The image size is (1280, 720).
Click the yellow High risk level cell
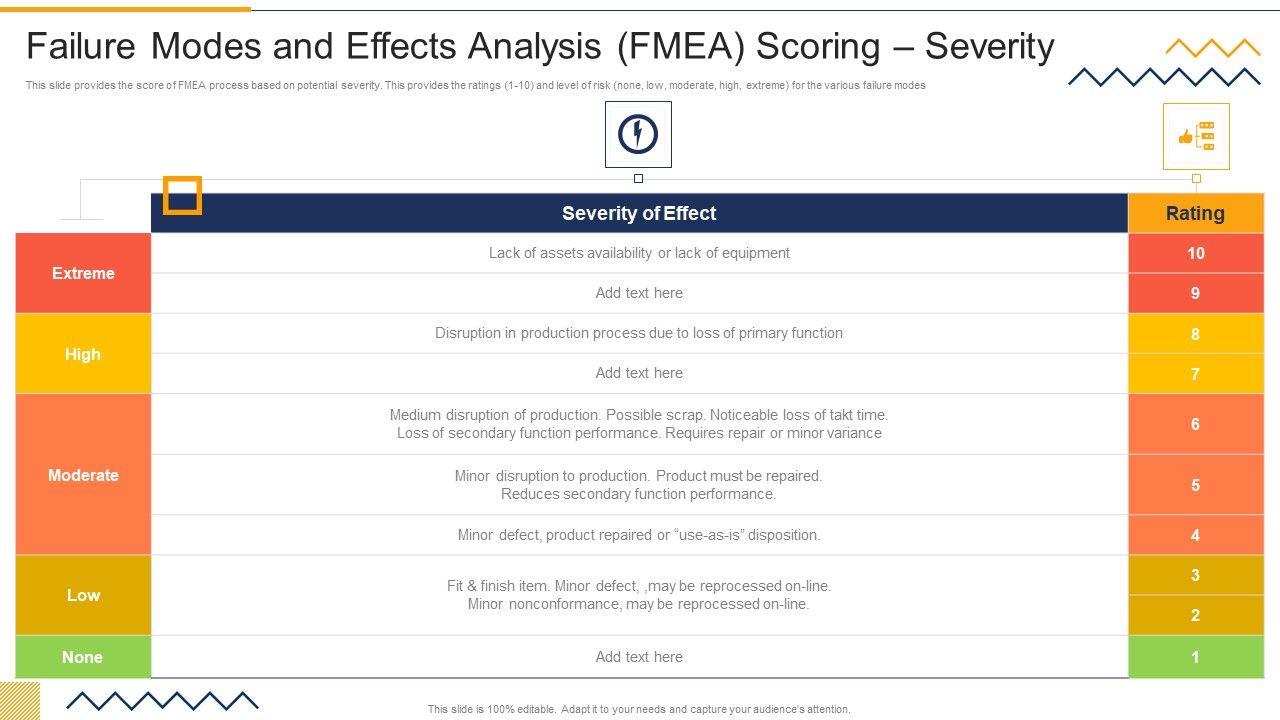(83, 354)
